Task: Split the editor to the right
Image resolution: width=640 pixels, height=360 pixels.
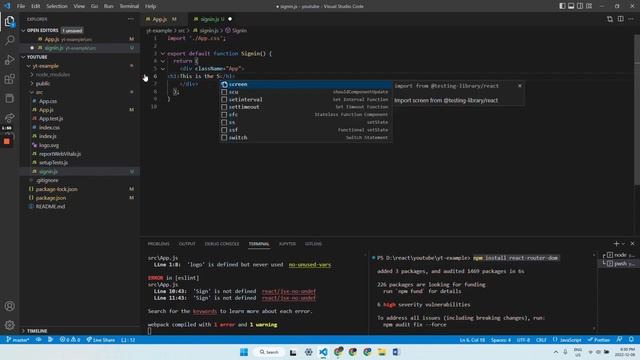Action: click(x=620, y=19)
